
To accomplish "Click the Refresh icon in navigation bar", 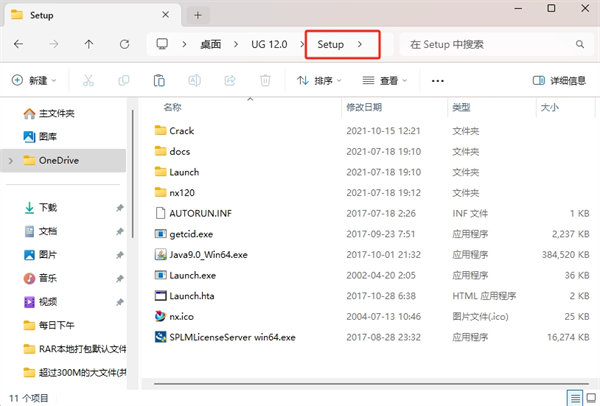I will tap(124, 45).
